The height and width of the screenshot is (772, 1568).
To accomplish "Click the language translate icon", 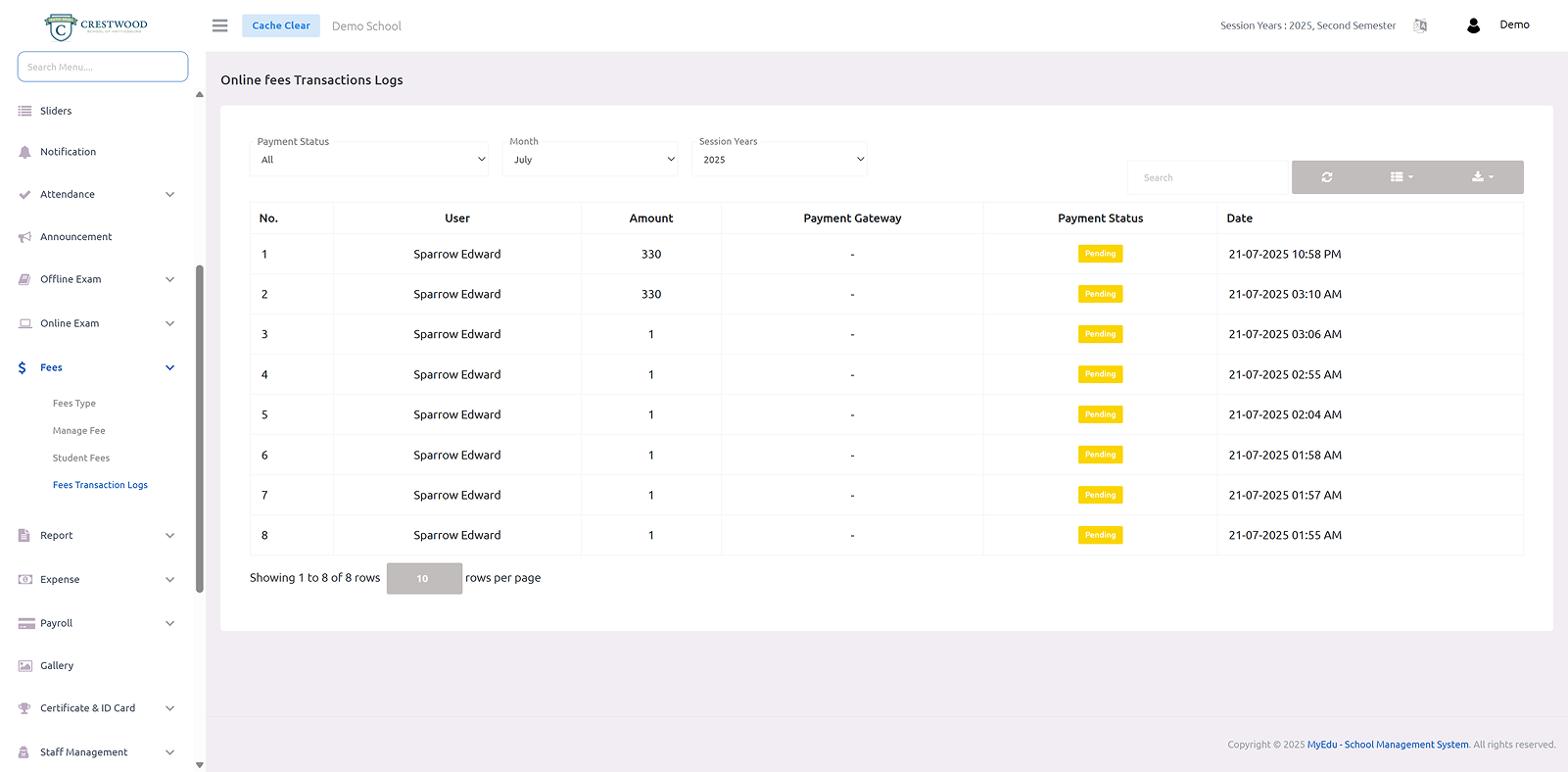I will (1420, 25).
